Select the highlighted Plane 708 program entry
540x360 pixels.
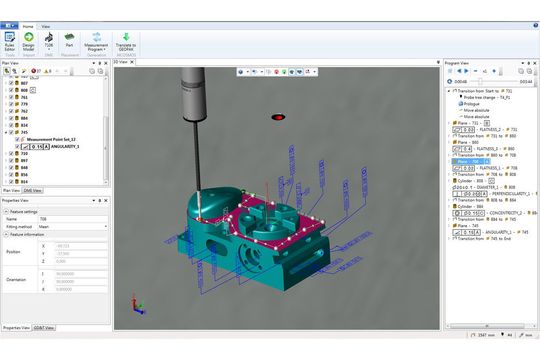coord(471,162)
